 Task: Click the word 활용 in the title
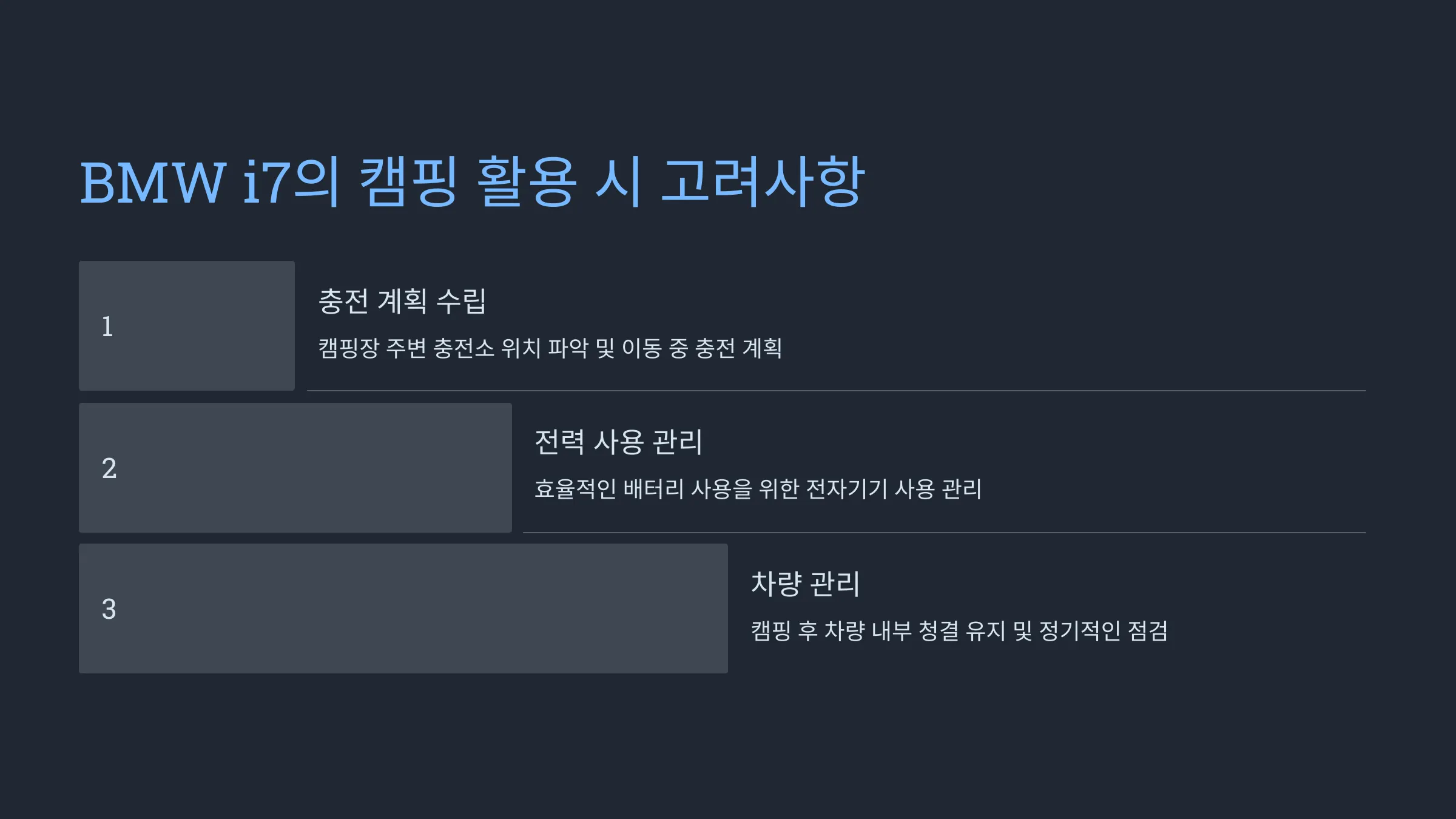click(x=526, y=181)
